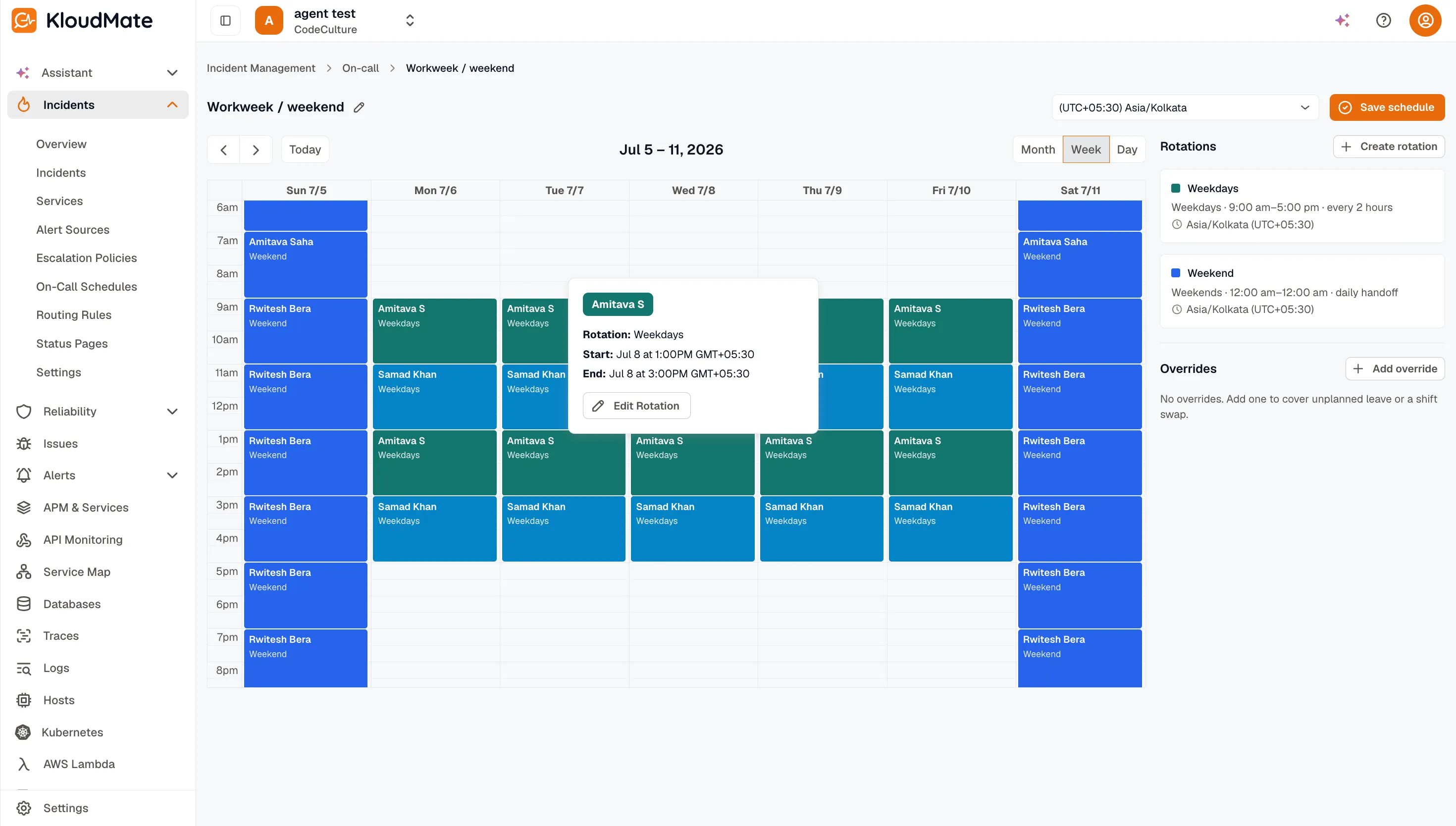Open Overview in Incidents submenu

pos(61,144)
